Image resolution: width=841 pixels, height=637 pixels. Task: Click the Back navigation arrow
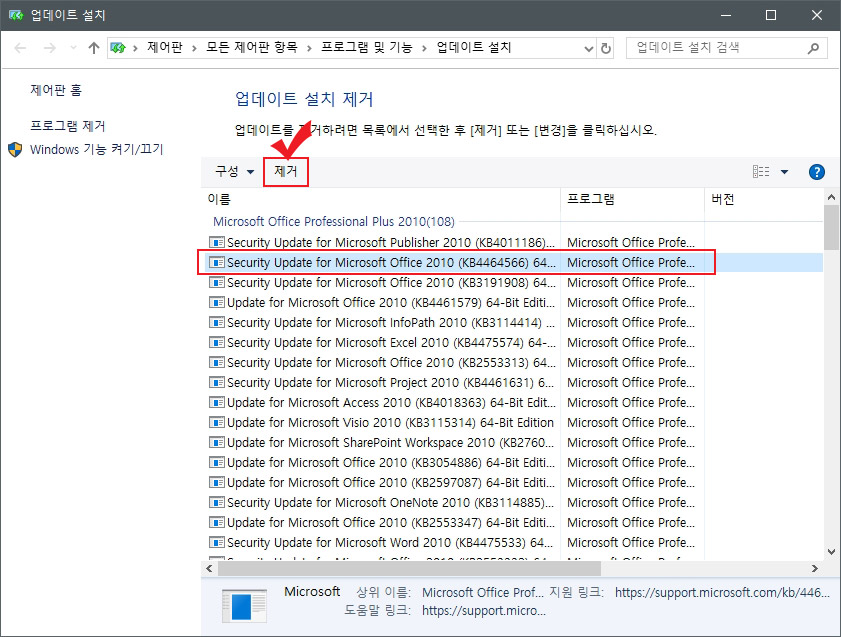click(20, 48)
